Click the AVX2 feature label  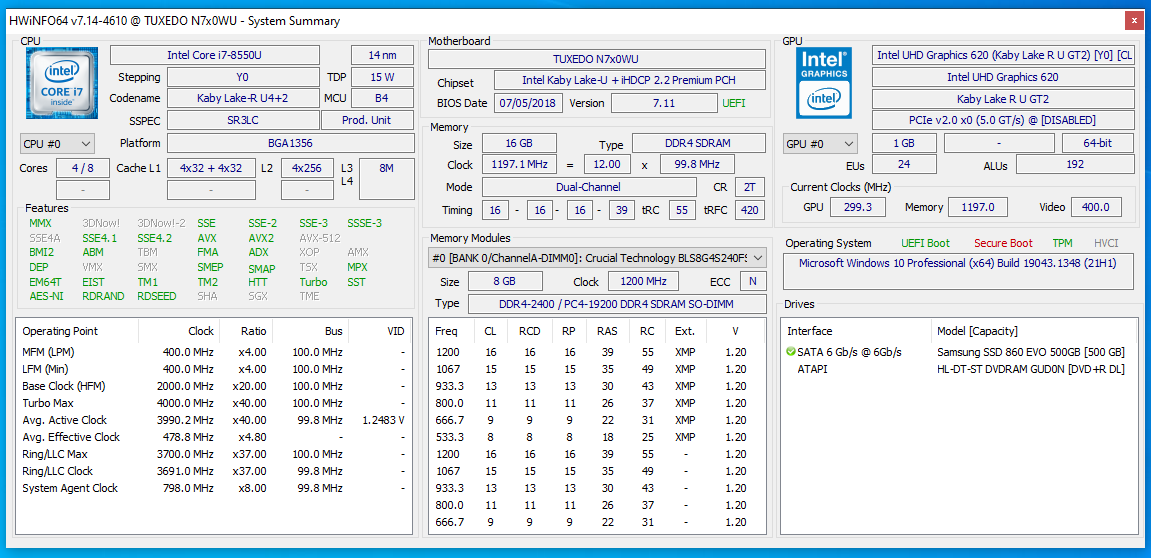point(262,238)
